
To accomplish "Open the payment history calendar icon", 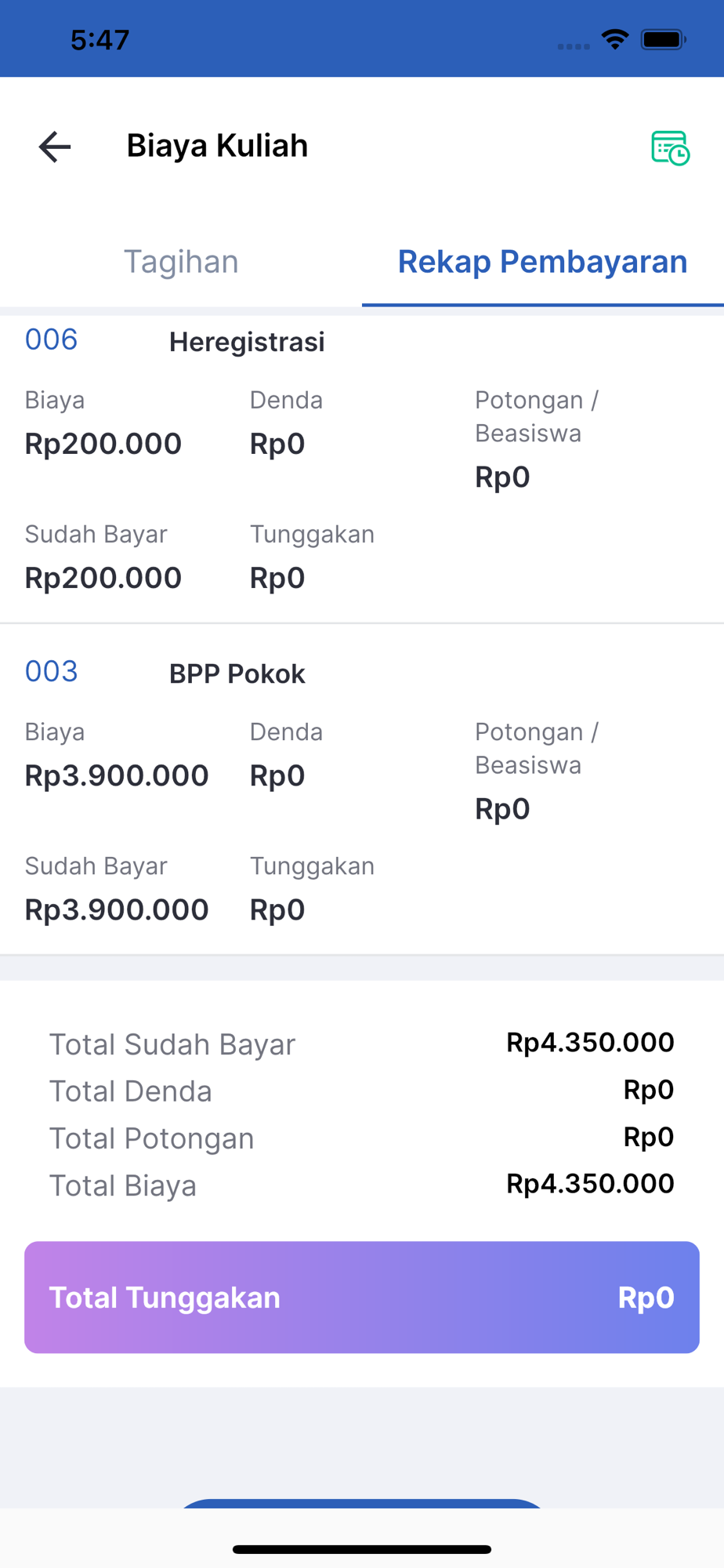I will click(x=670, y=147).
